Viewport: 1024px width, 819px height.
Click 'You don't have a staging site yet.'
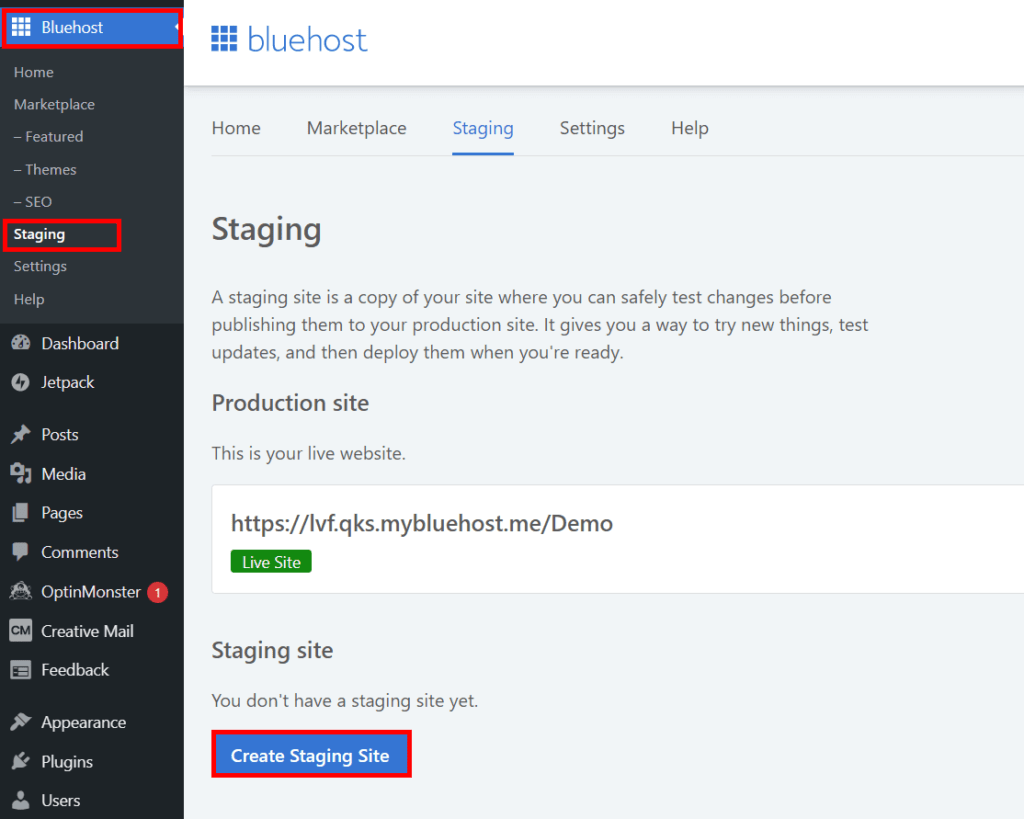pos(345,701)
